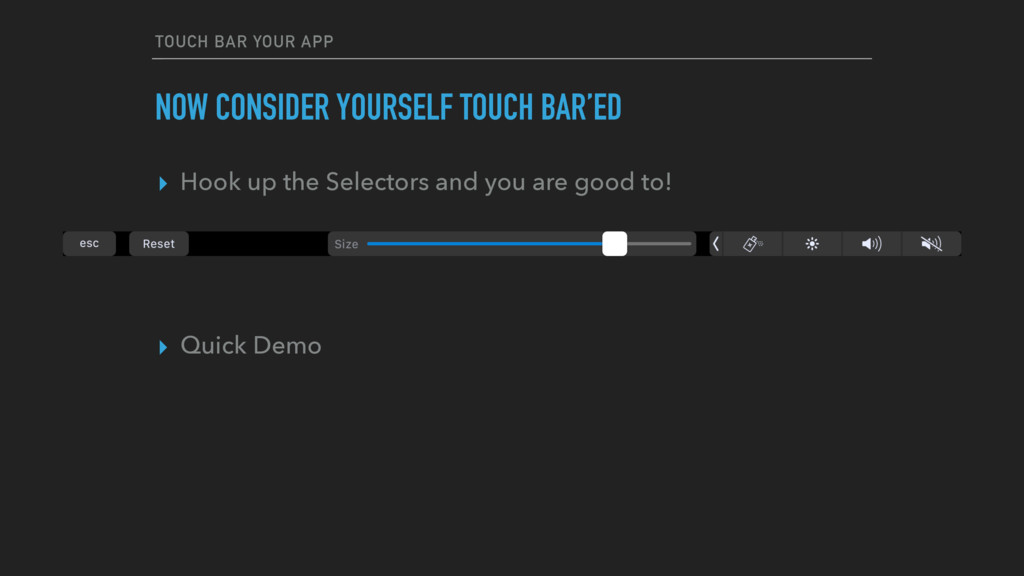This screenshot has width=1024, height=576.
Task: Click the Size label in the slider
Action: pyautogui.click(x=346, y=244)
